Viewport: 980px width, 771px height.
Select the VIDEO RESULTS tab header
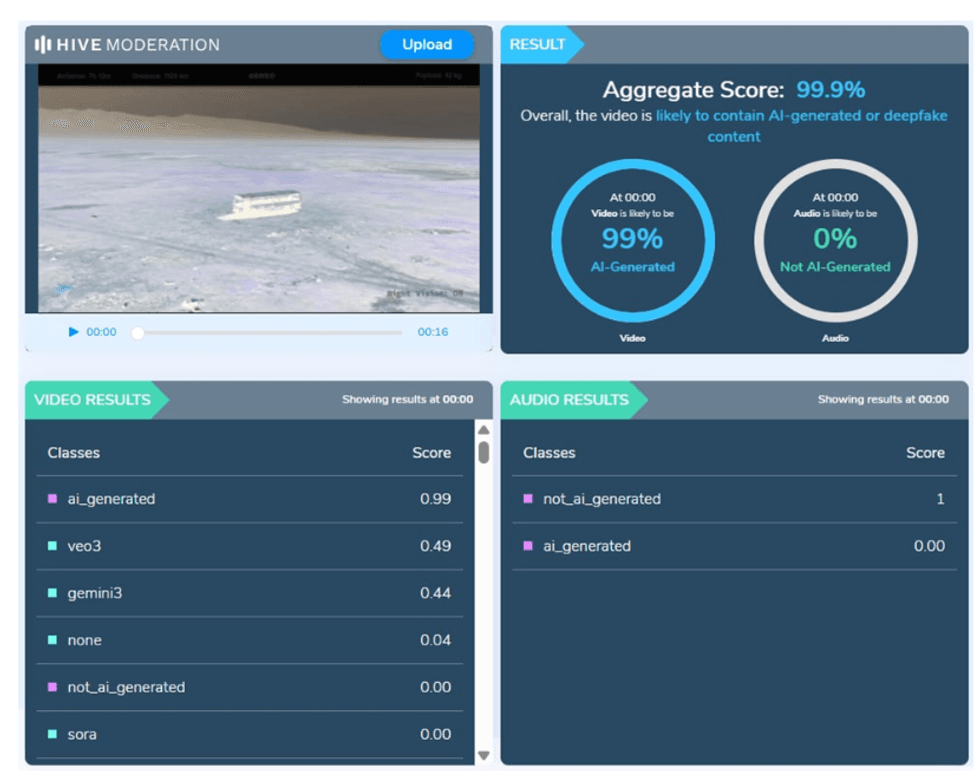(92, 400)
